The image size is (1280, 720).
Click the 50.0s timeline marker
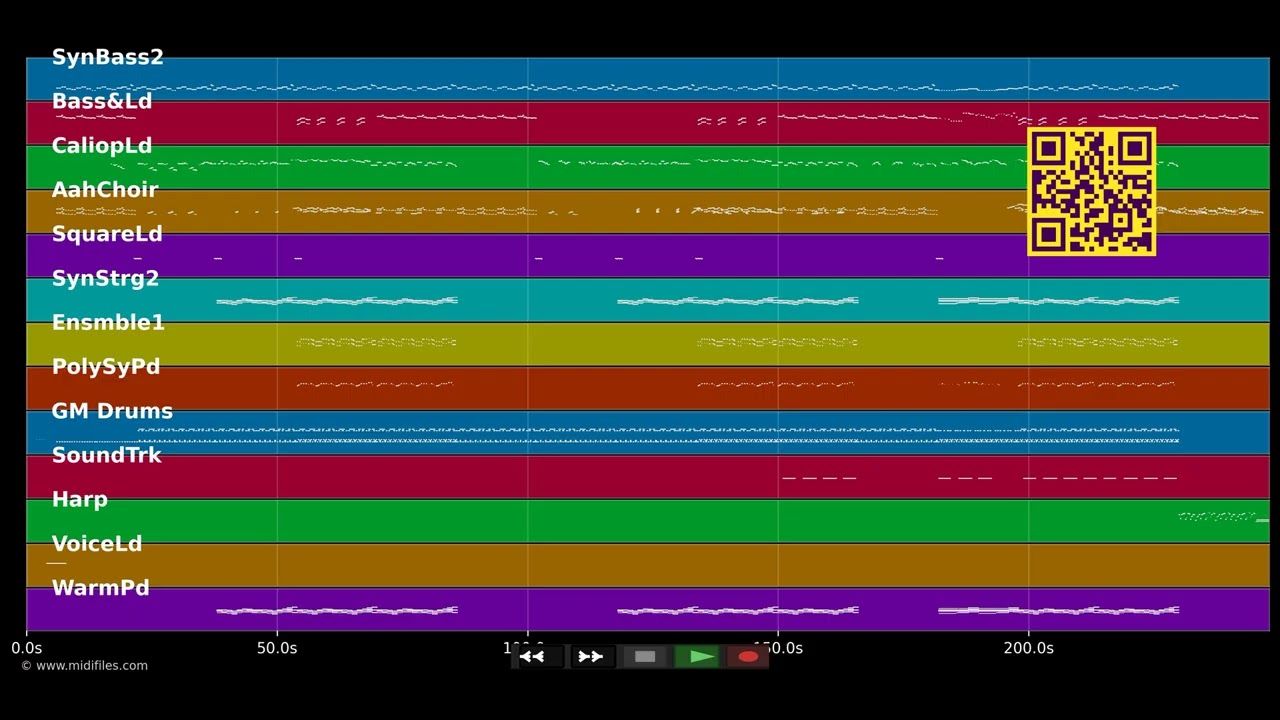tap(277, 648)
